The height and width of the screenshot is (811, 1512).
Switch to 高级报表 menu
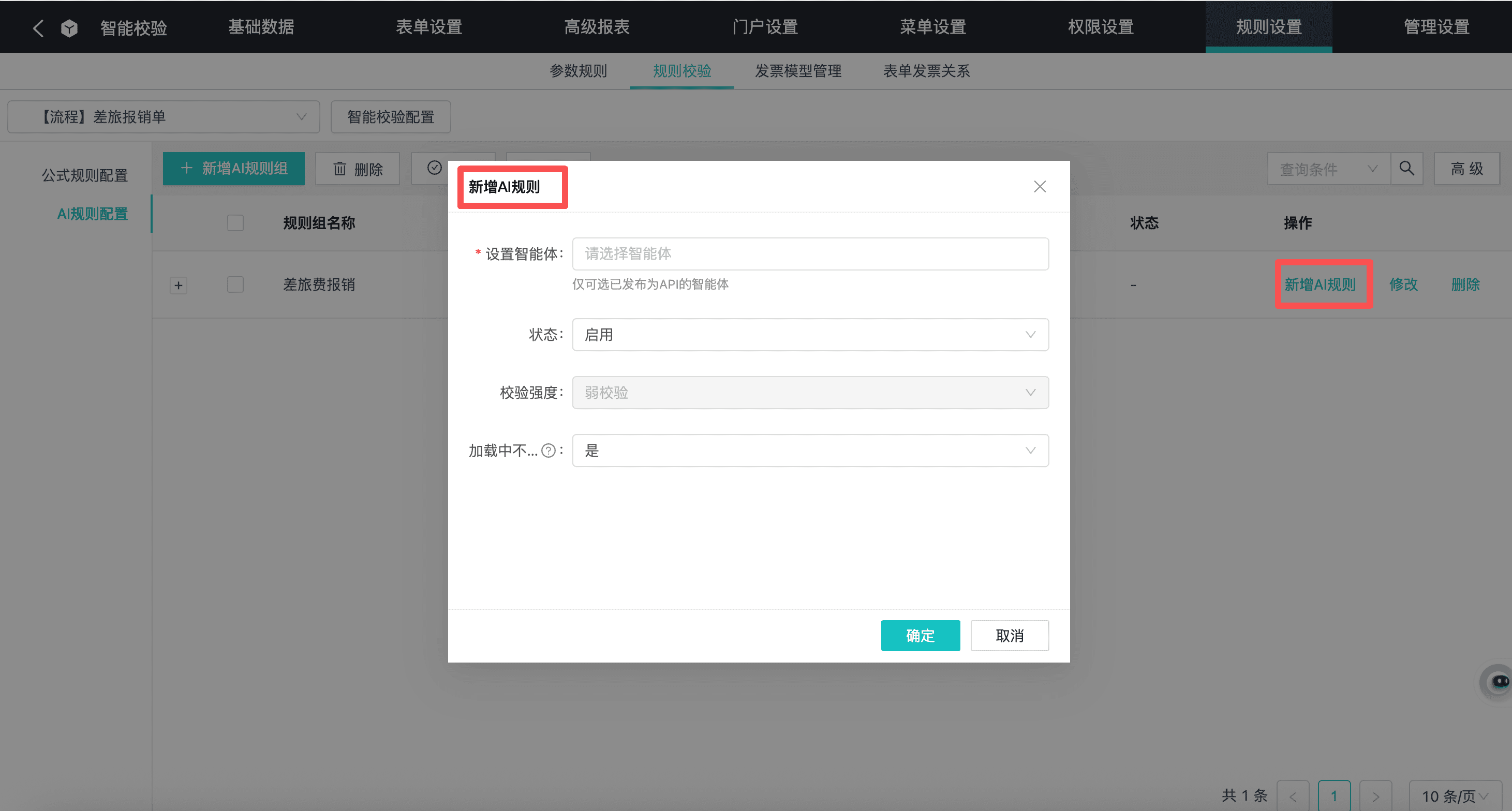pyautogui.click(x=597, y=27)
